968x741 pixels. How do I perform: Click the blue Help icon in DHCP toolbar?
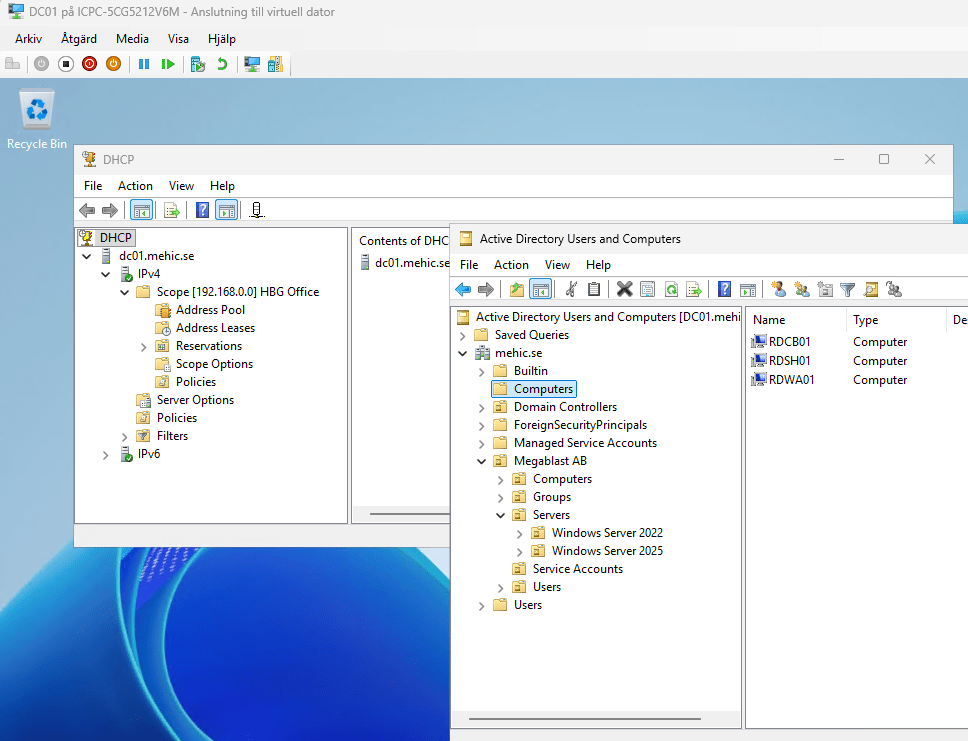[202, 211]
